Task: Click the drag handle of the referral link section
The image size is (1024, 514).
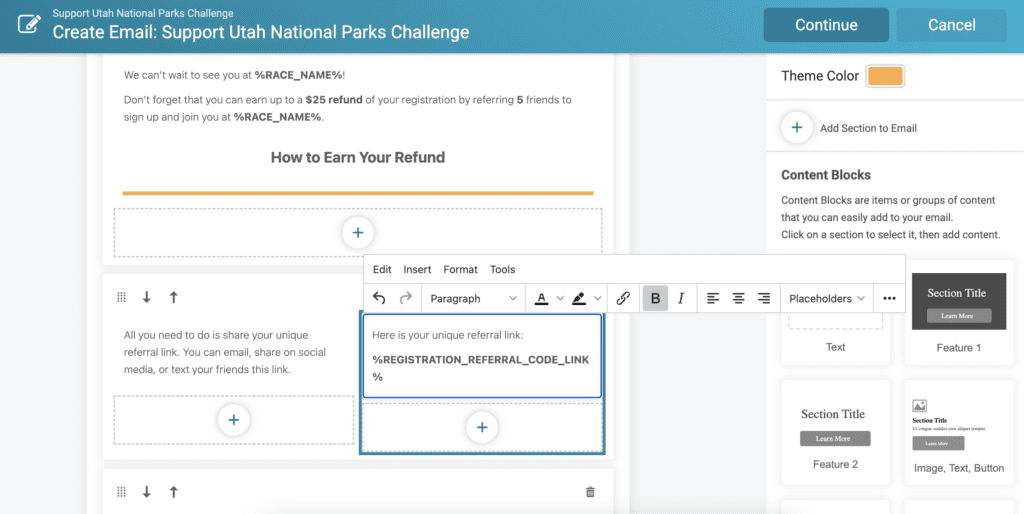Action: pyautogui.click(x=121, y=297)
